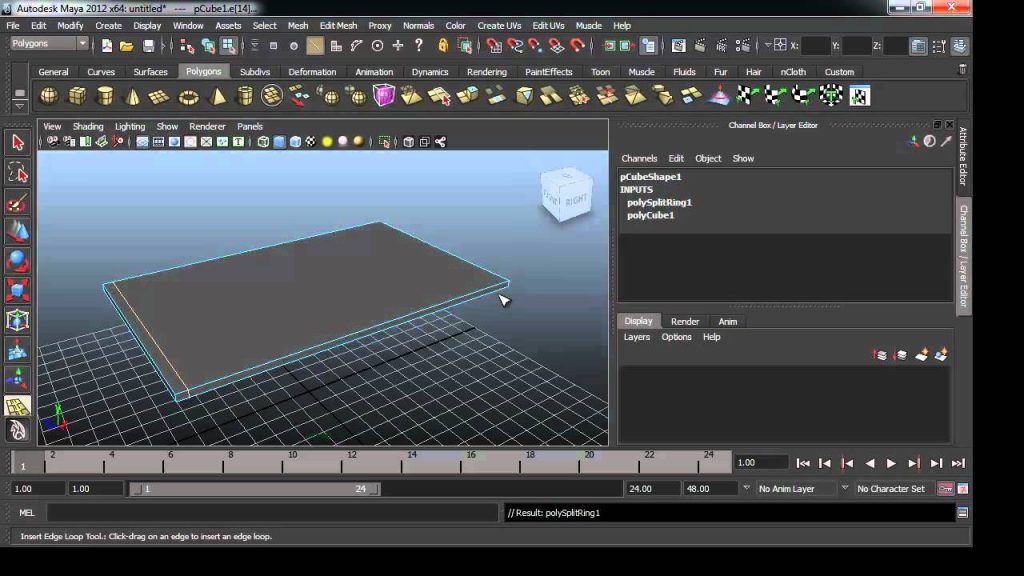Toggle auto keyframe button
1024x576 pixels.
pyautogui.click(x=944, y=488)
